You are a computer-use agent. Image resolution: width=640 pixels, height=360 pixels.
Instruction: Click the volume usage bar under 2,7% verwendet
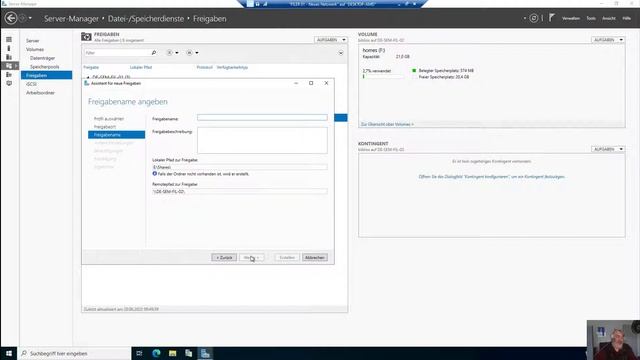point(382,76)
